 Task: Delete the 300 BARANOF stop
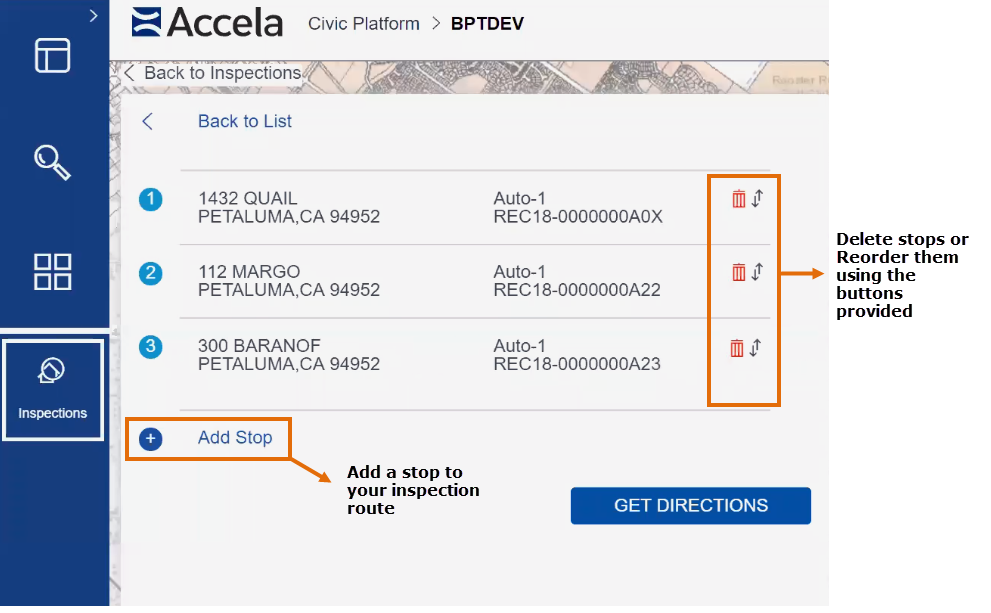coord(737,348)
